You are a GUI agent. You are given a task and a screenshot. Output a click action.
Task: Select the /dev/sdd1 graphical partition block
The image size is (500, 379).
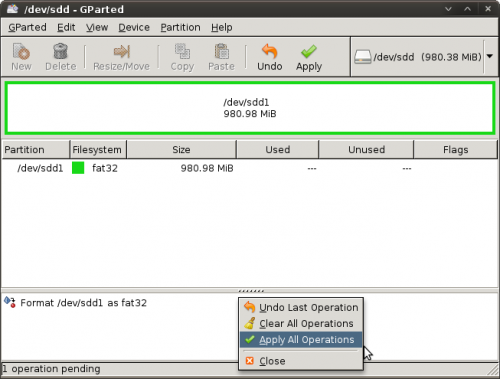point(250,108)
